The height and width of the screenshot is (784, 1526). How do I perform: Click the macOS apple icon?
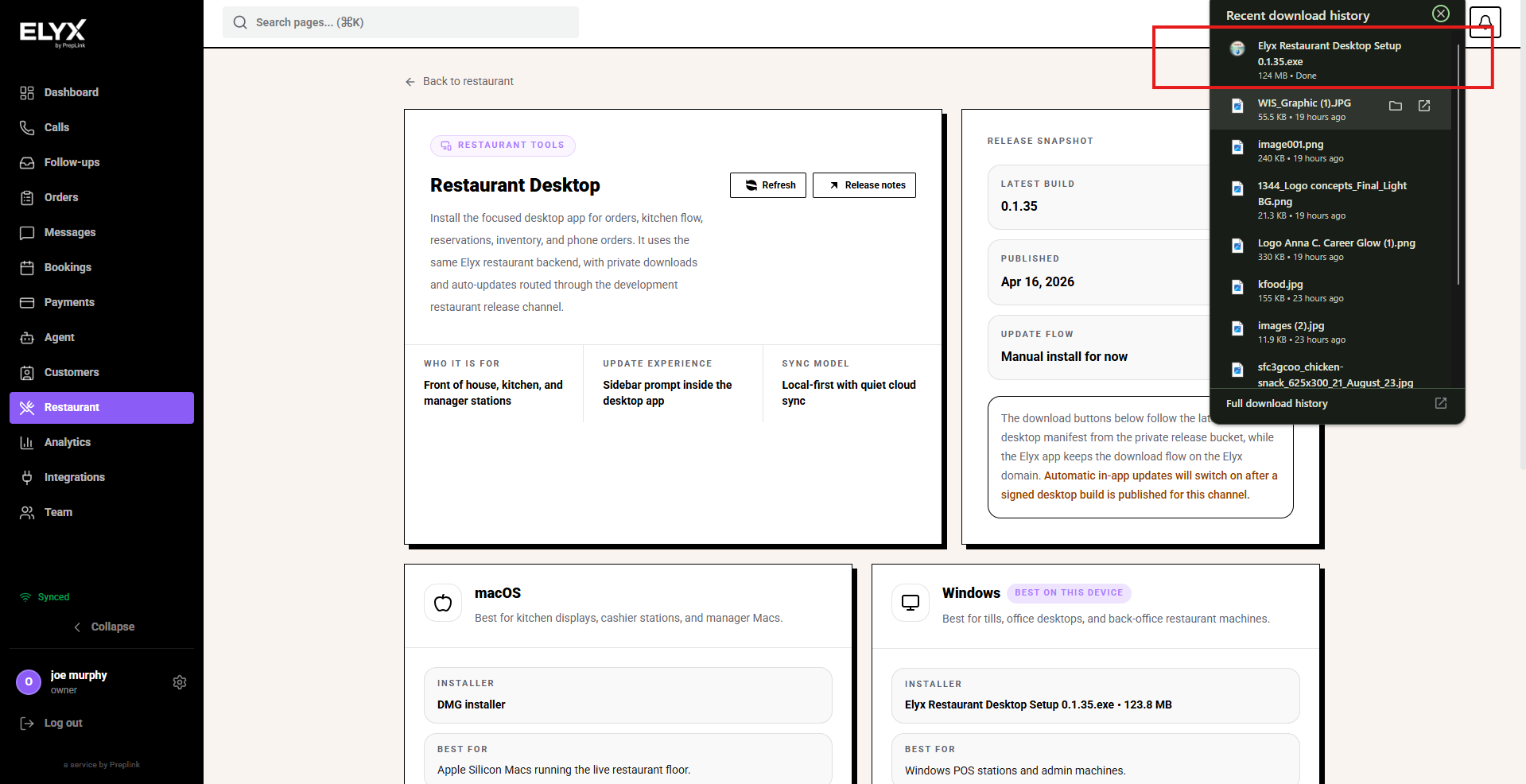click(443, 604)
